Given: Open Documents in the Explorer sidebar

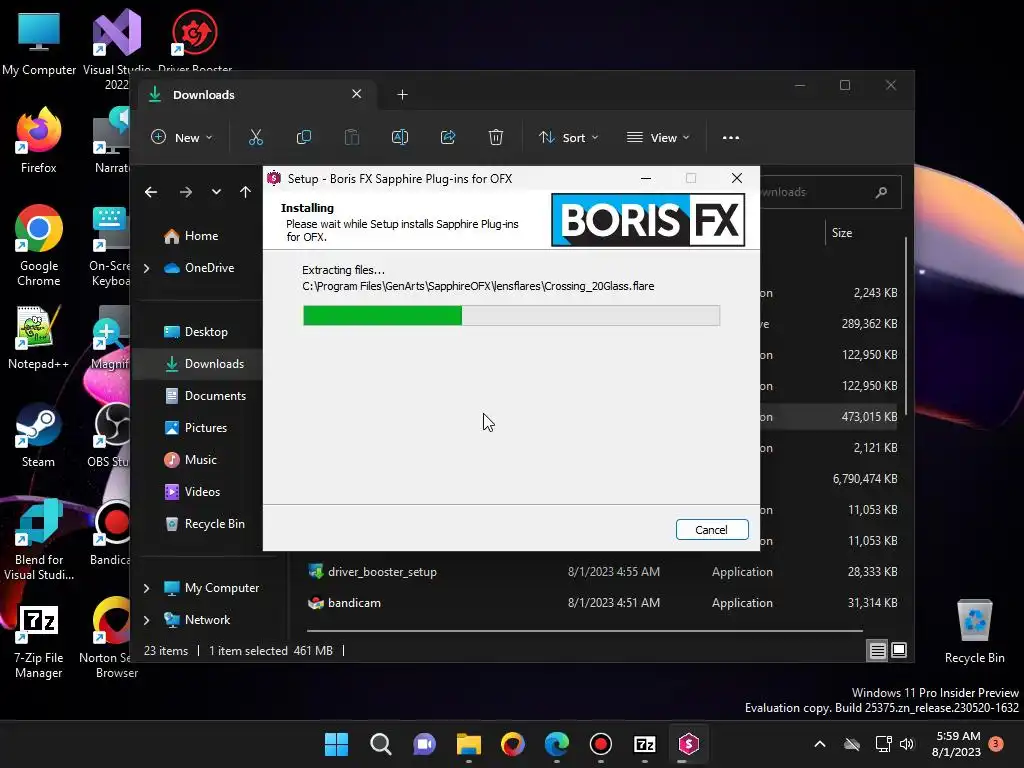Looking at the screenshot, I should pyautogui.click(x=206, y=396).
